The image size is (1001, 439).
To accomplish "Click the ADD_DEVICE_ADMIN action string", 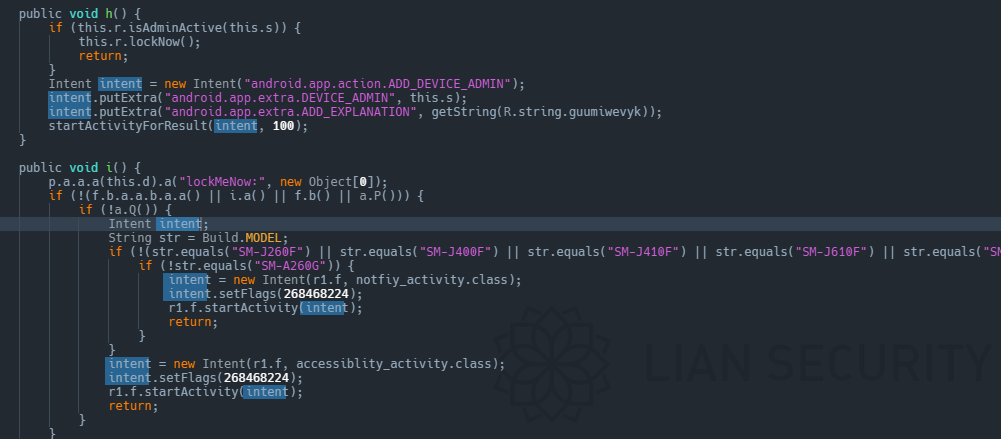I will click(382, 84).
